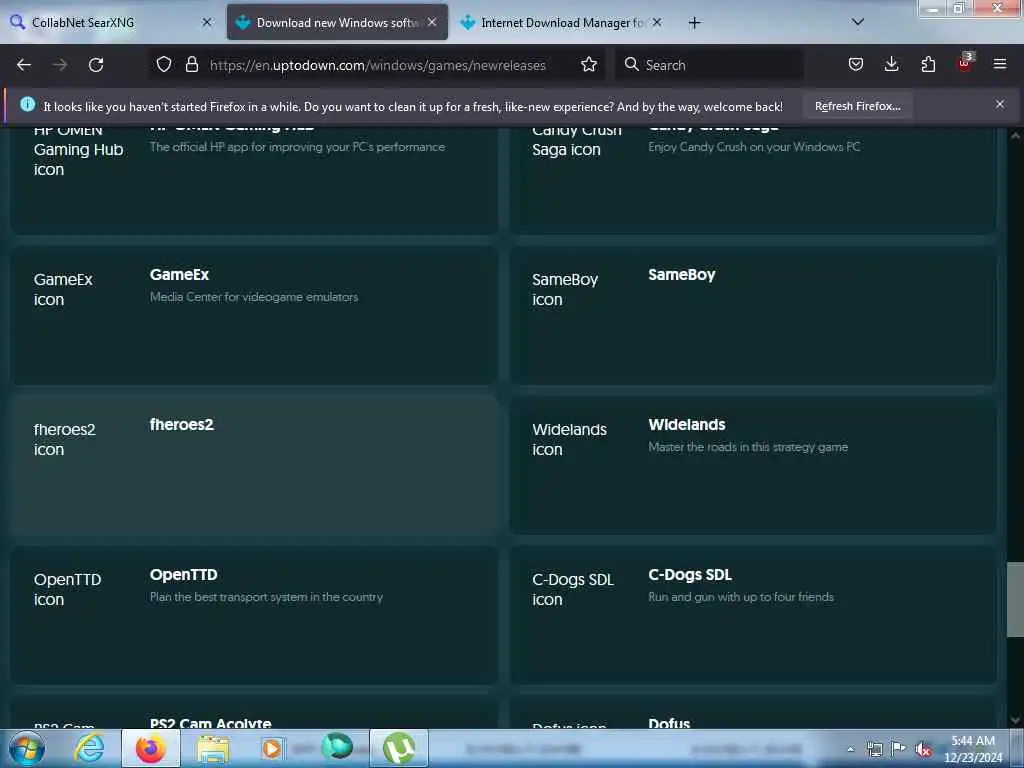Open the Windows Start menu
Screen dimensions: 1024x768
pyautogui.click(x=26, y=748)
